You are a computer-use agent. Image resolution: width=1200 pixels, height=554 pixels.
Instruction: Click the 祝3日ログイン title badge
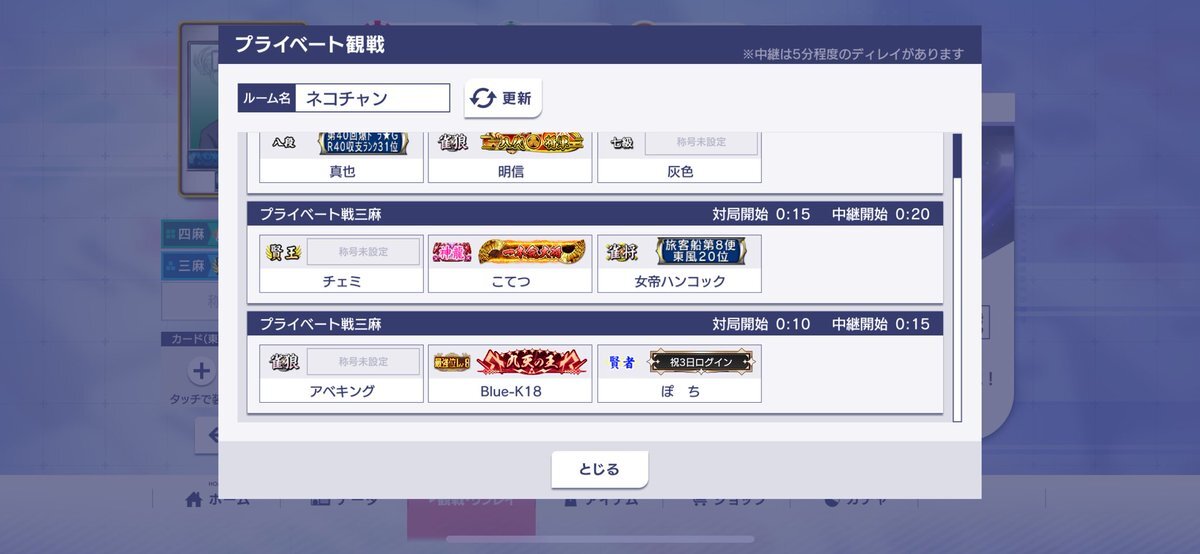[x=701, y=362]
